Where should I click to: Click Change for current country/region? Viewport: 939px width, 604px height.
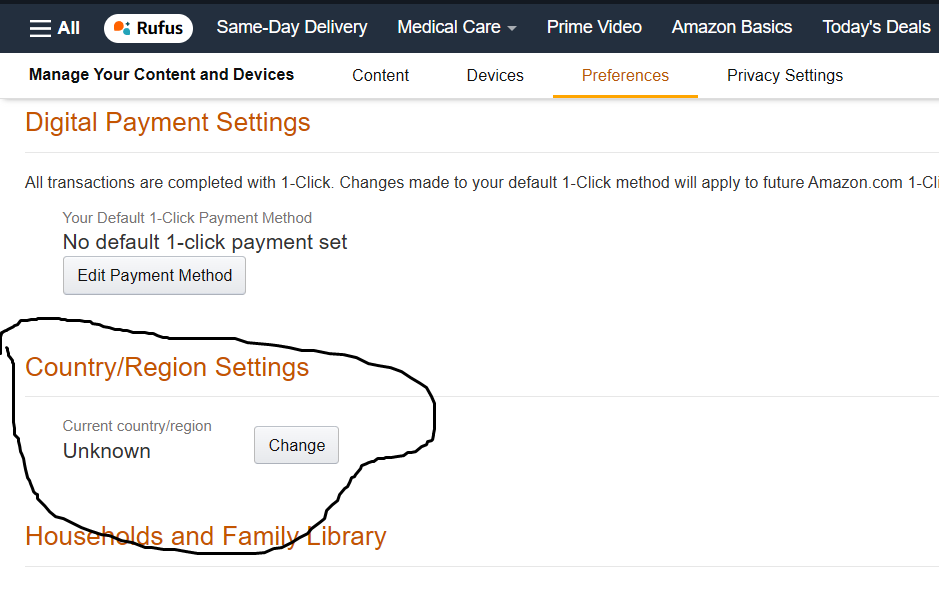[x=296, y=446]
